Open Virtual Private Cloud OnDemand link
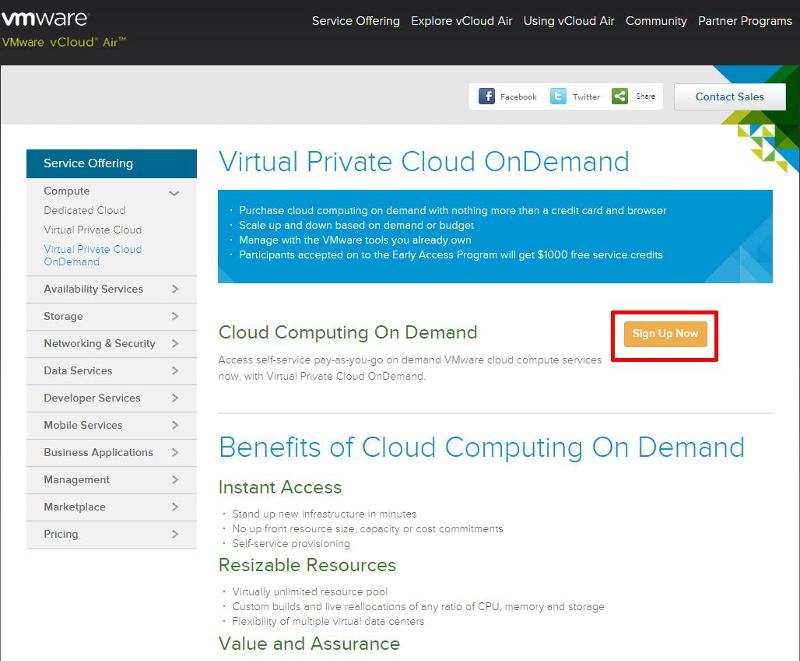The image size is (800, 661). coord(92,256)
